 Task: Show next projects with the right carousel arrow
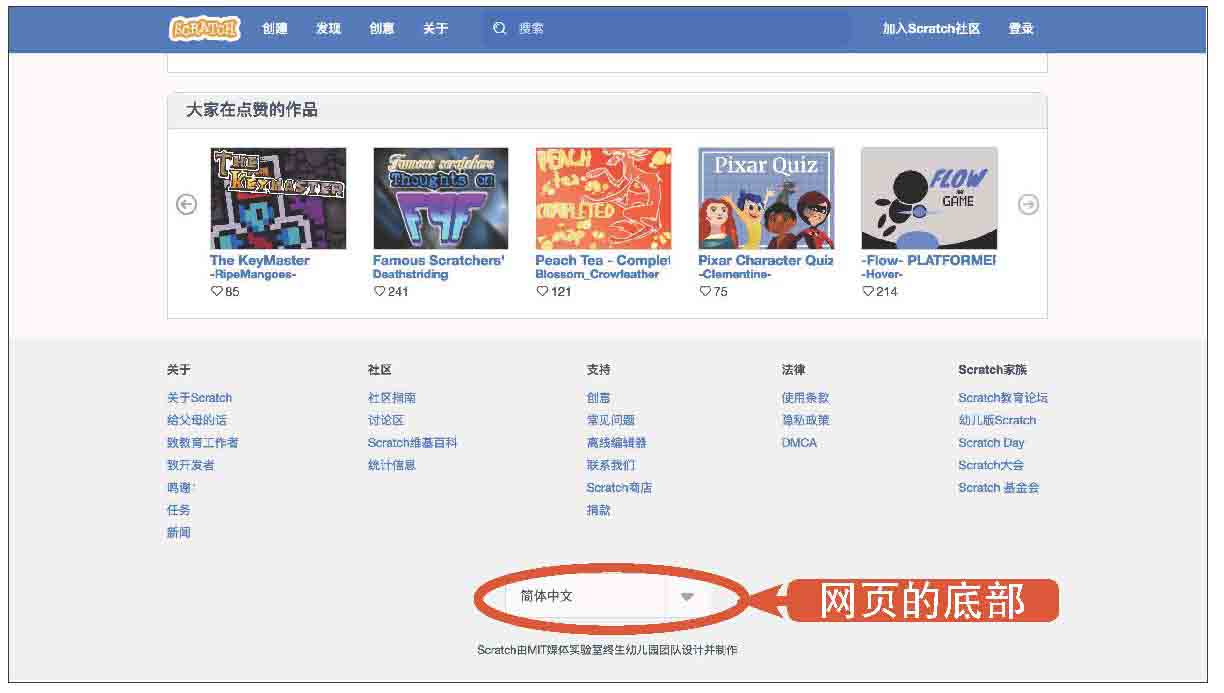click(x=1028, y=204)
